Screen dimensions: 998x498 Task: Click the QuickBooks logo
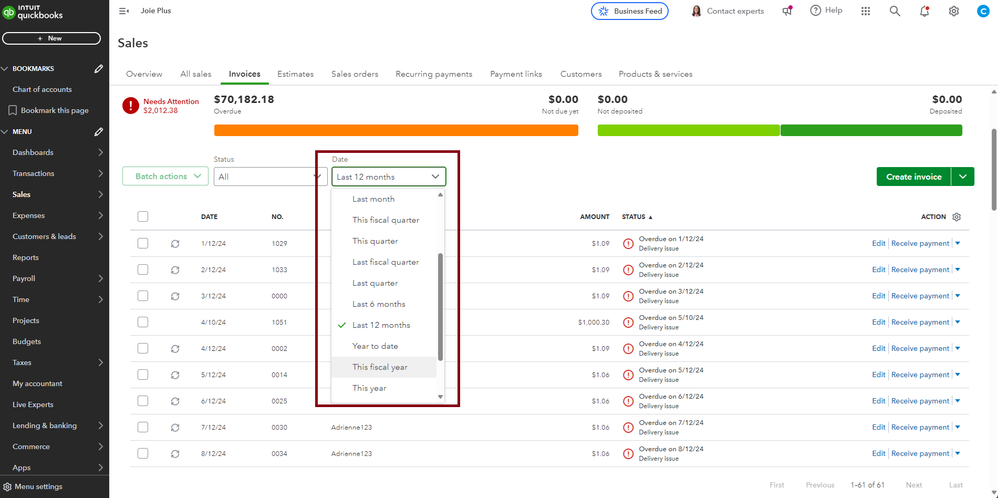32,12
